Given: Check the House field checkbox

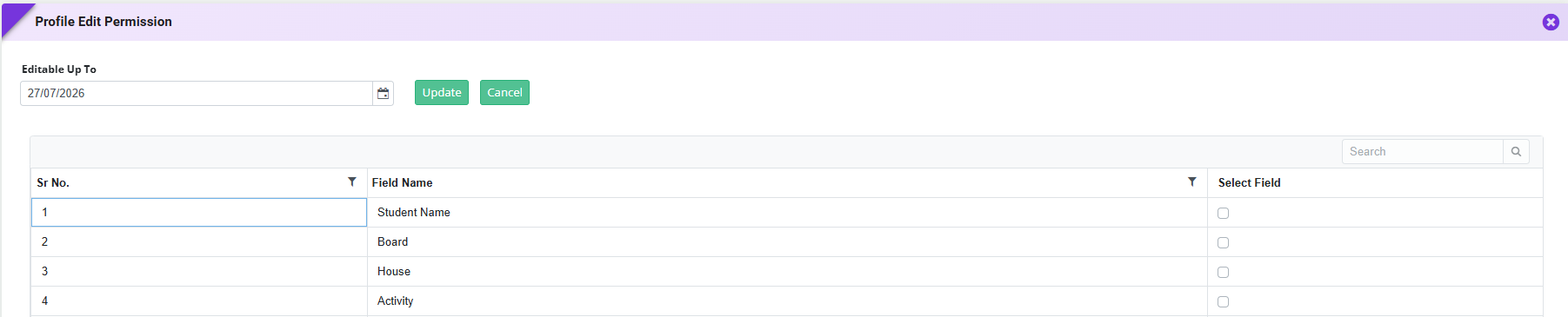Looking at the screenshot, I should [1223, 272].
